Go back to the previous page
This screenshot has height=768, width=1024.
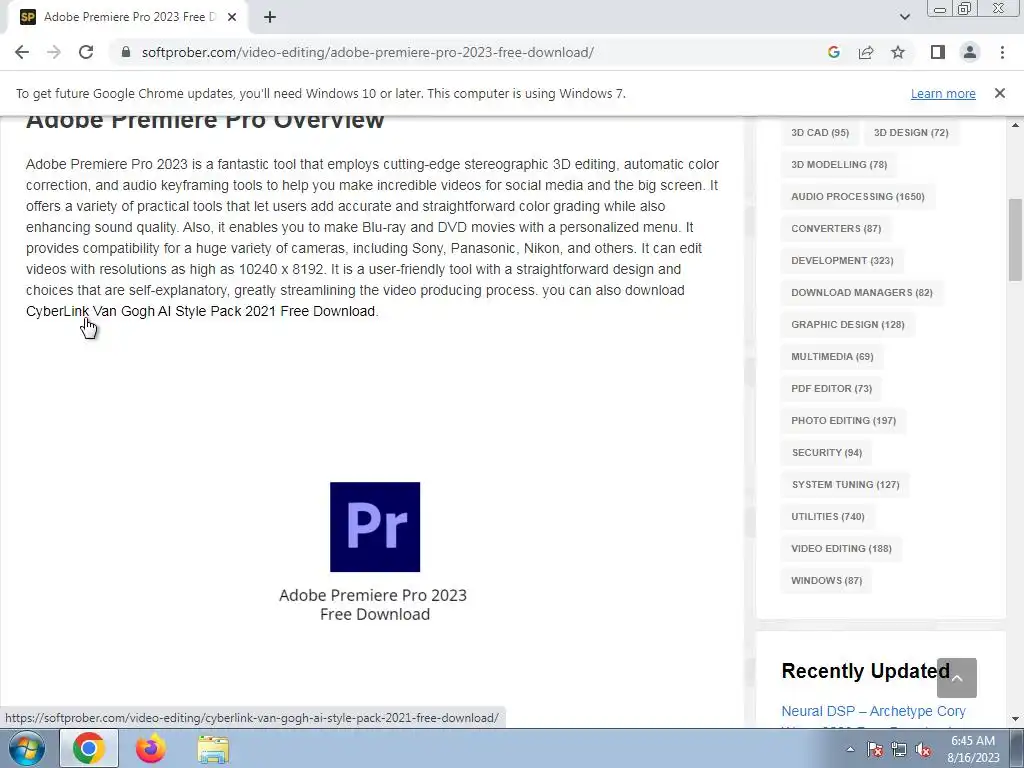point(22,52)
